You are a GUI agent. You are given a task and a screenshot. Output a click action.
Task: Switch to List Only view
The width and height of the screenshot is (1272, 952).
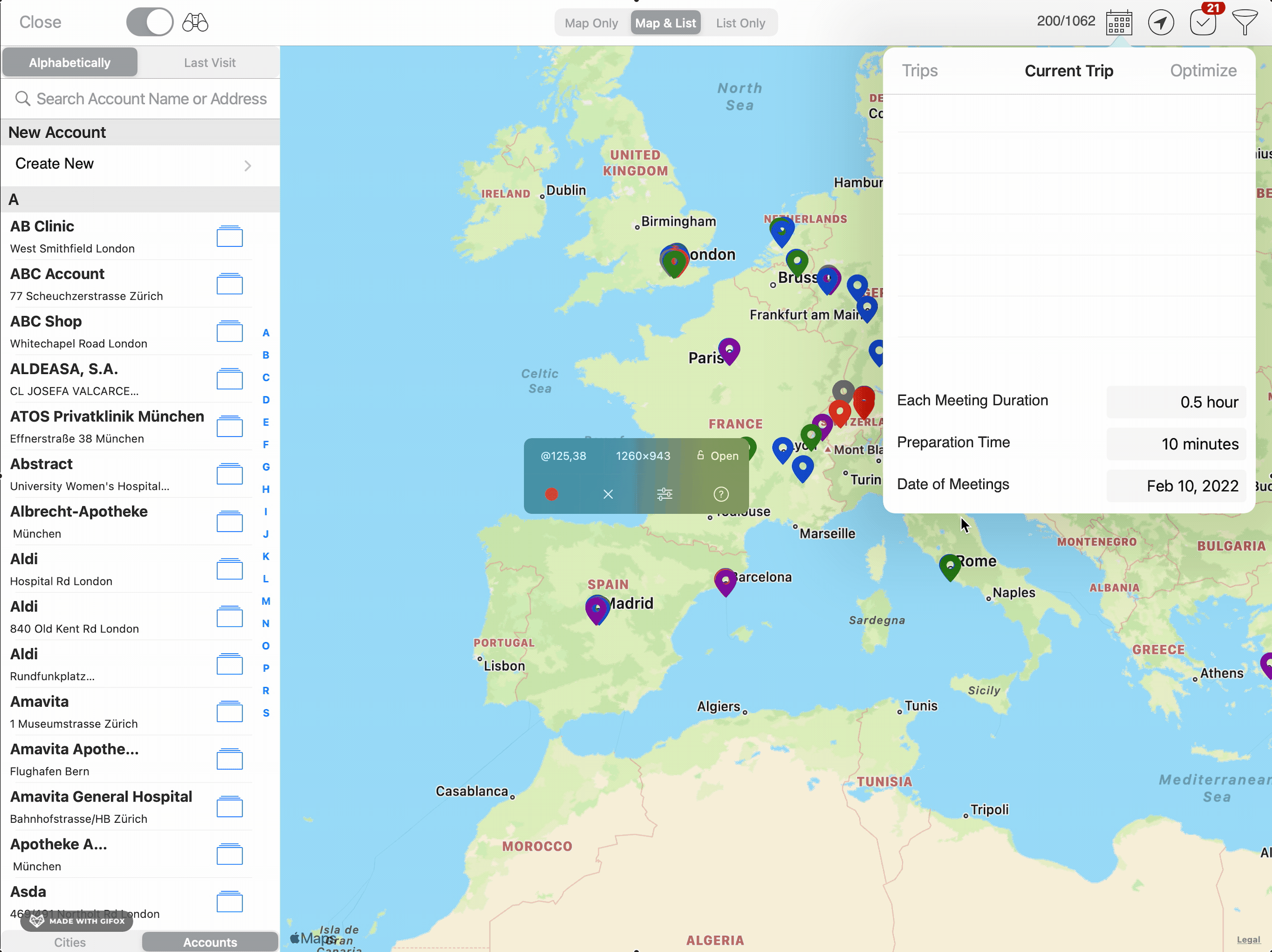click(740, 23)
